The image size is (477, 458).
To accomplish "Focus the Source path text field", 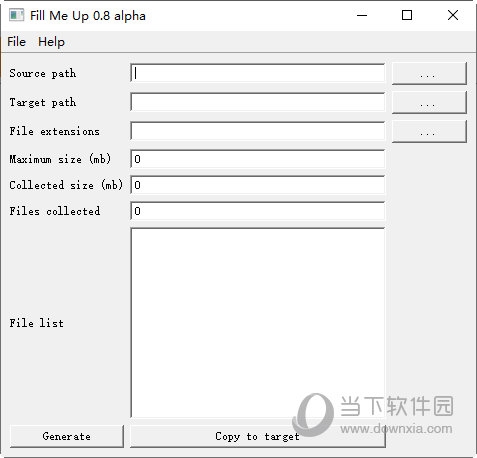I will 258,73.
